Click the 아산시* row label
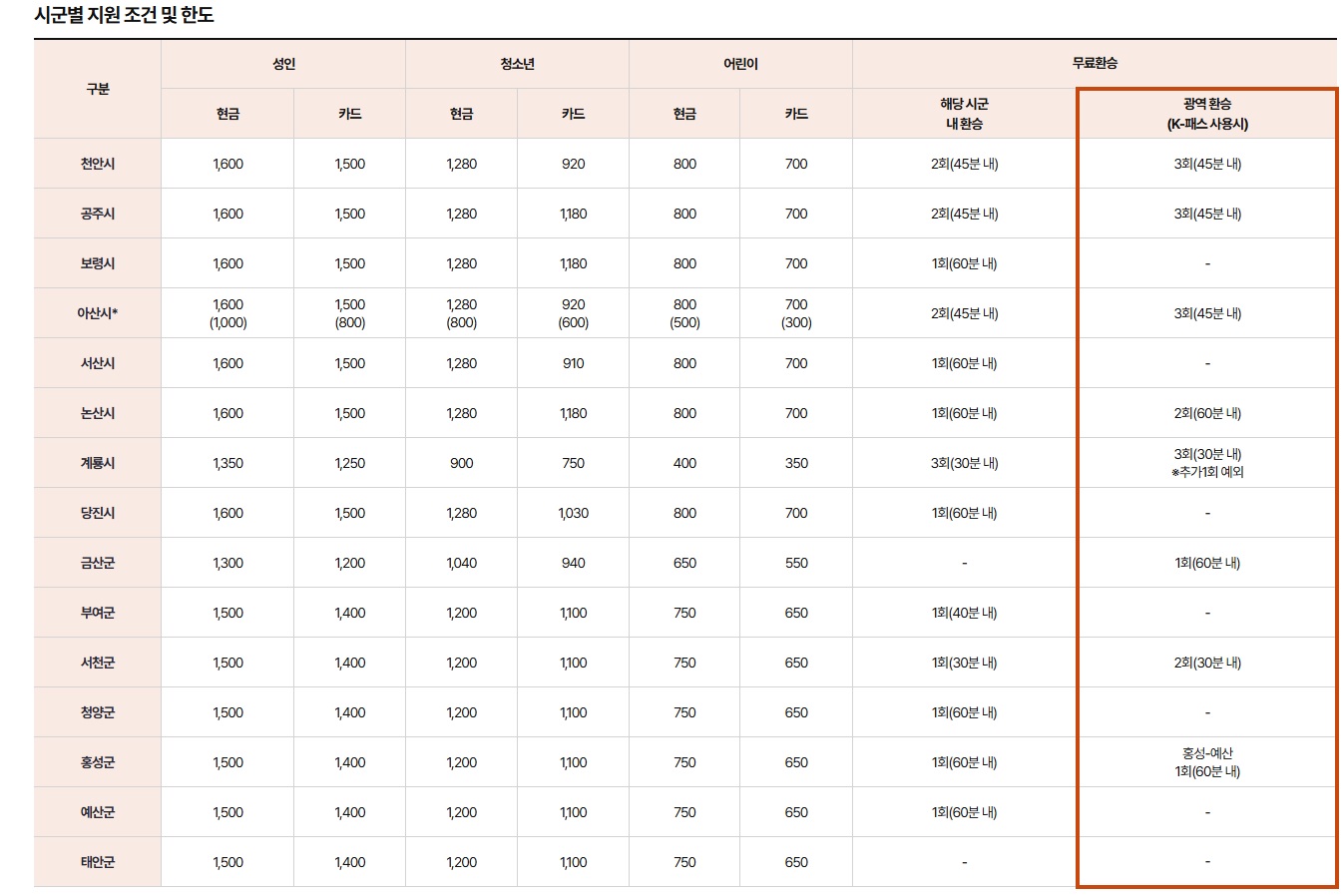This screenshot has height=896, width=1343. click(98, 313)
